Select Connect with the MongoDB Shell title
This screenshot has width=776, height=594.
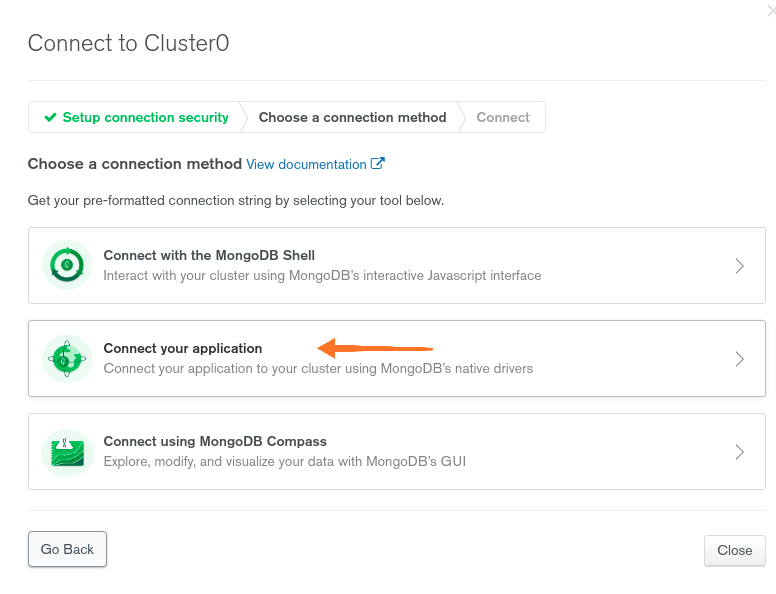click(x=209, y=255)
